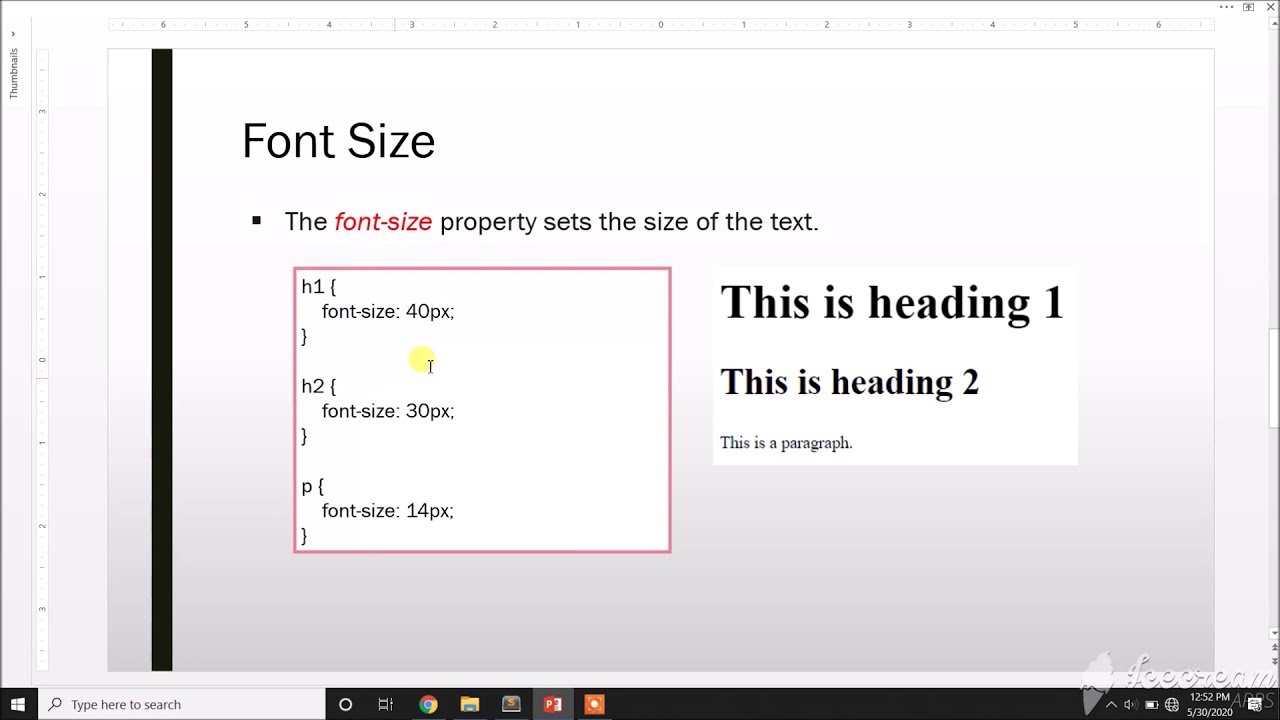
Task: Click the 'h1 {' code line
Action: click(x=319, y=287)
